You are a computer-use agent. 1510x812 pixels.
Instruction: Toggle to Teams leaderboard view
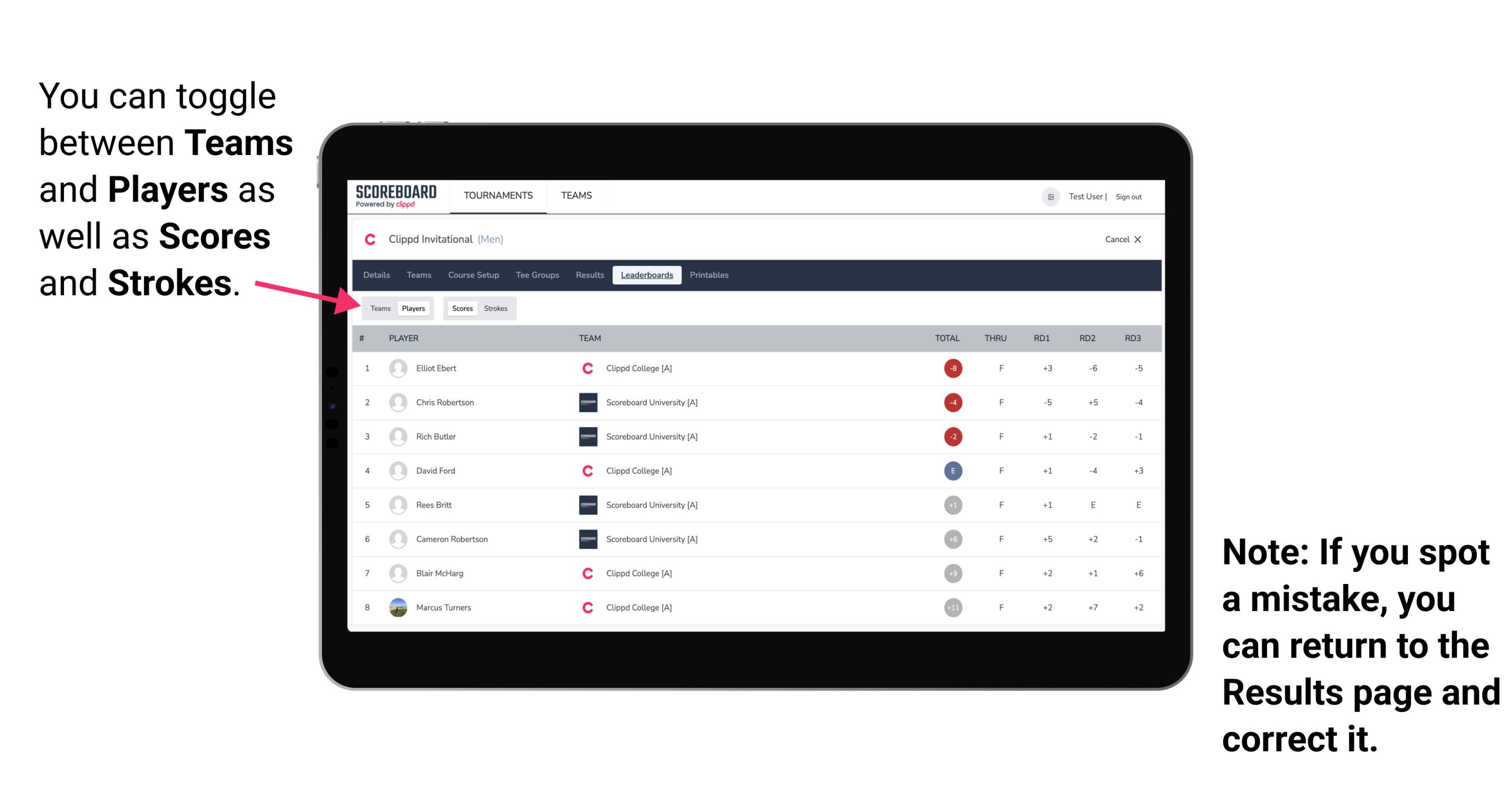(x=379, y=308)
